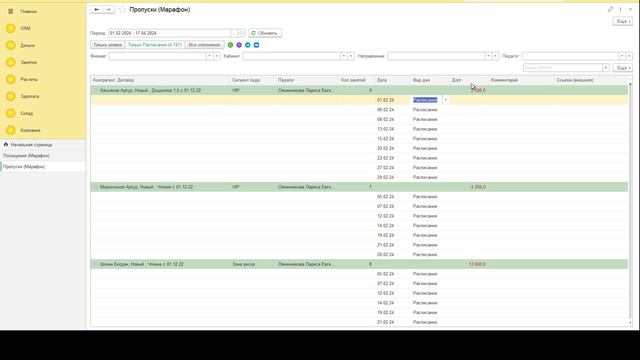Open the Расчеты section icon
This screenshot has height=360, width=640.
(x=11, y=79)
